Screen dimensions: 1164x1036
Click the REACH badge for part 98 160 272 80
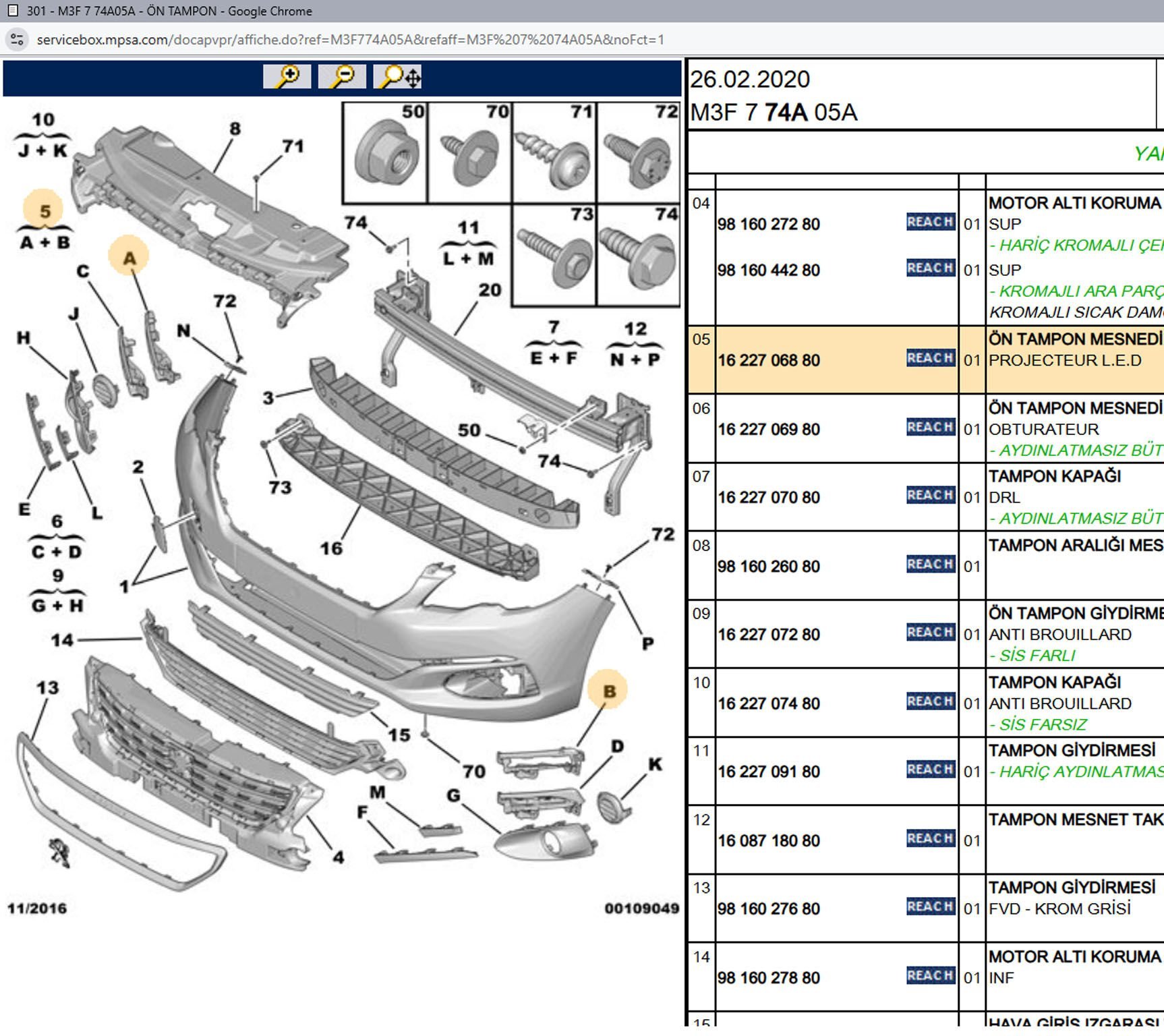tap(930, 222)
